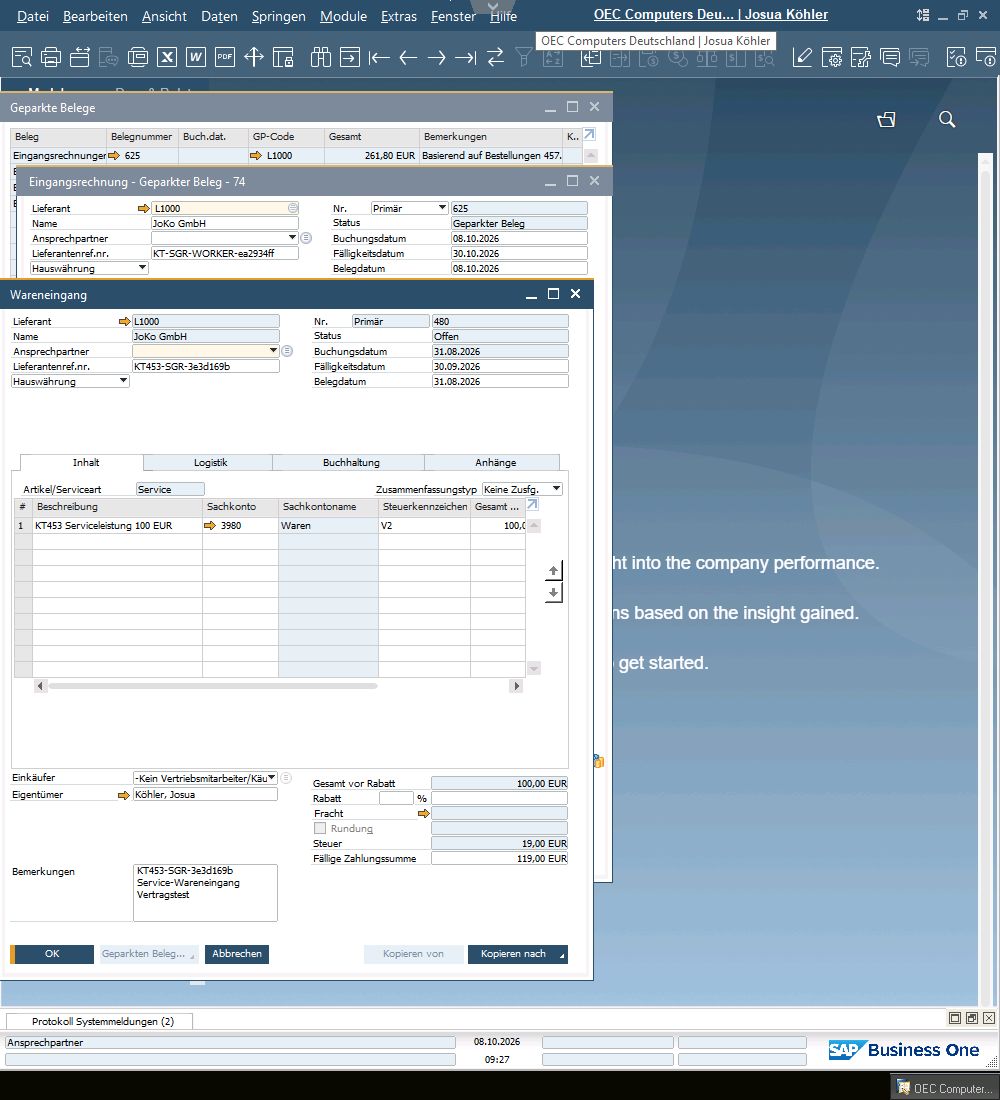Viewport: 1000px width, 1100px height.
Task: Click the magnifier search icon on the desktop
Action: coord(947,119)
